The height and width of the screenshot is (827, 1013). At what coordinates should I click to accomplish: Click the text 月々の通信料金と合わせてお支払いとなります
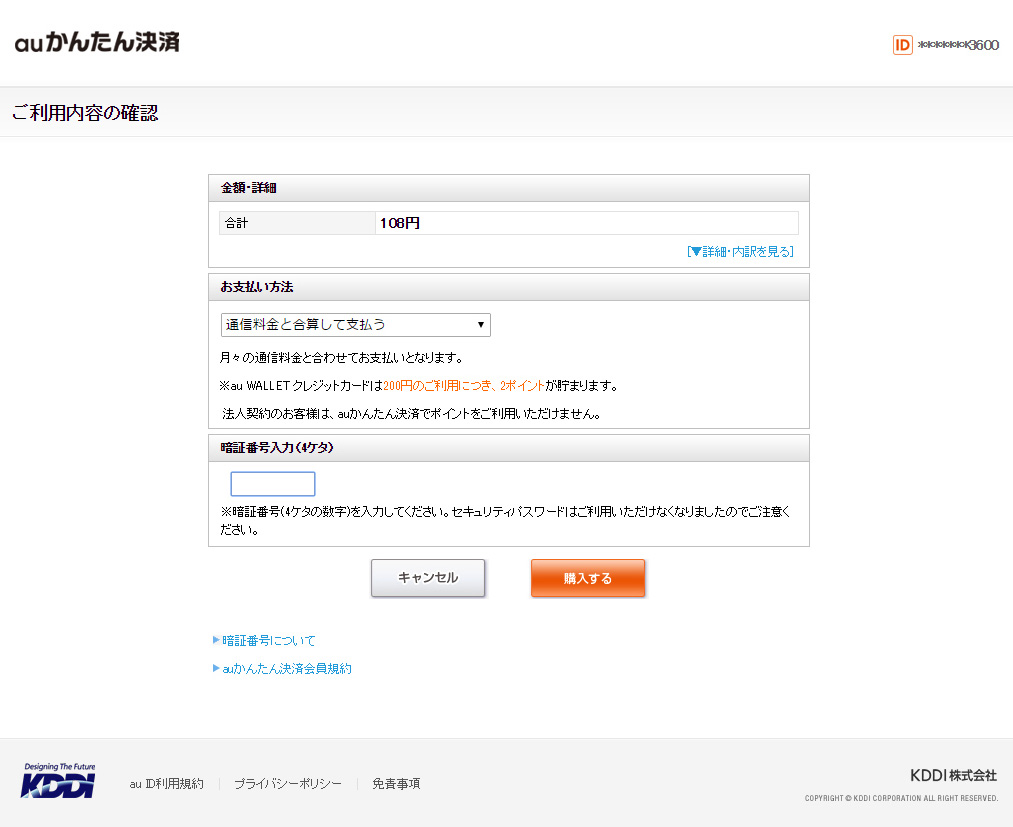point(341,357)
